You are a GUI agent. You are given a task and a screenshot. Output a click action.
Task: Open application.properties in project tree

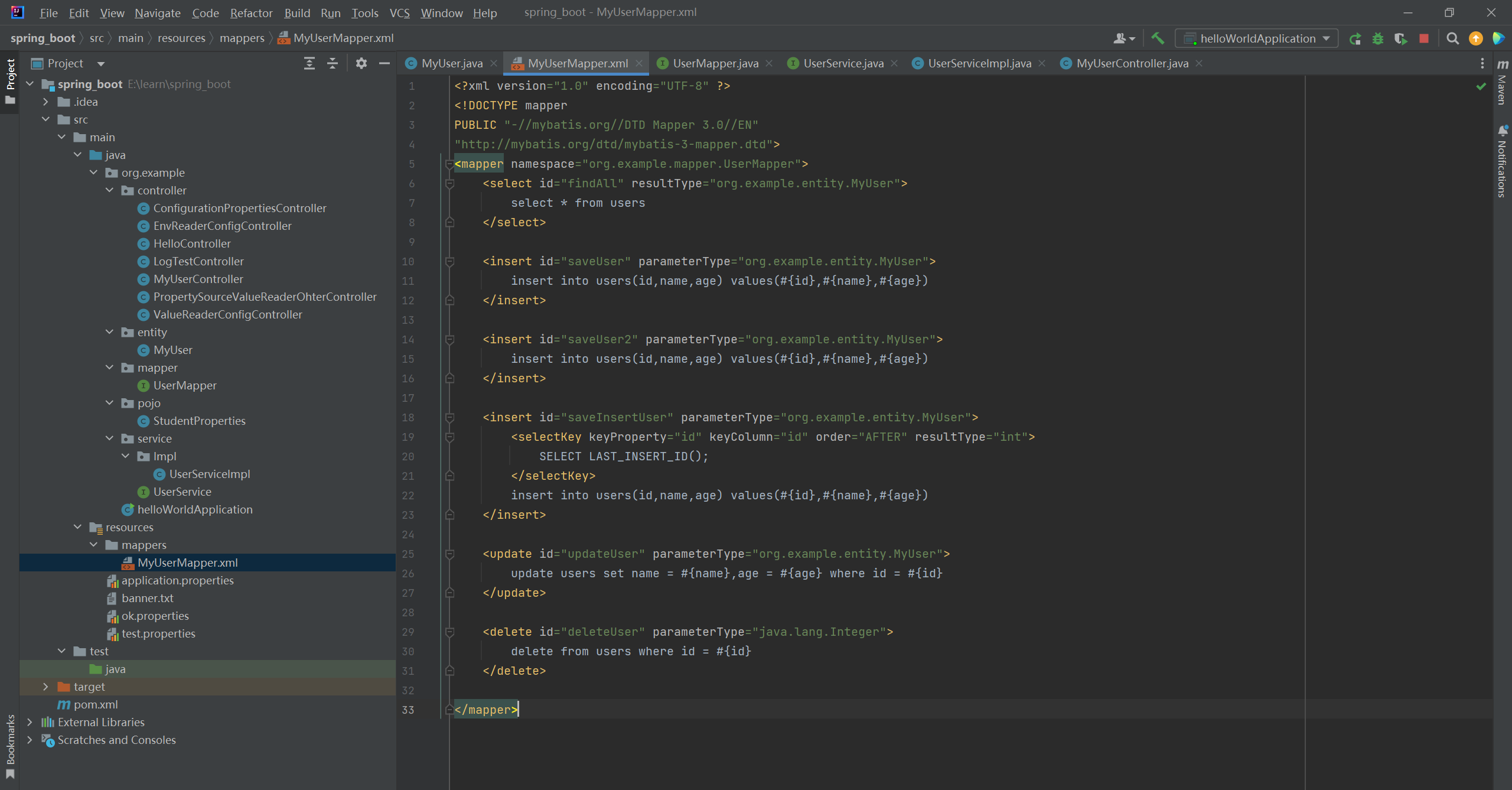[x=177, y=580]
